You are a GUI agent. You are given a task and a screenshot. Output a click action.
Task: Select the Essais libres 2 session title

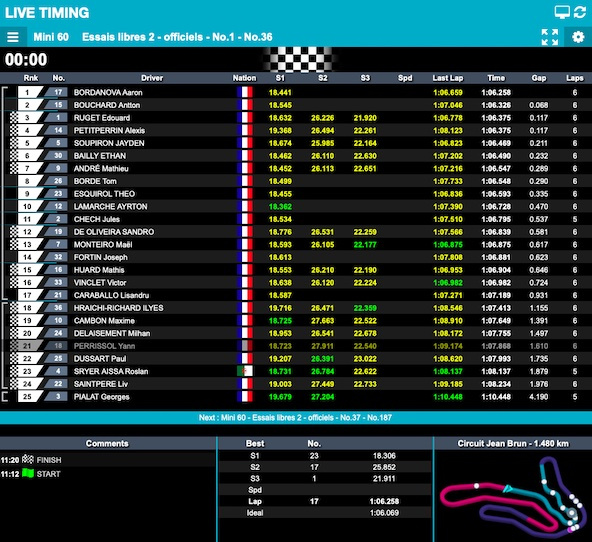177,37
